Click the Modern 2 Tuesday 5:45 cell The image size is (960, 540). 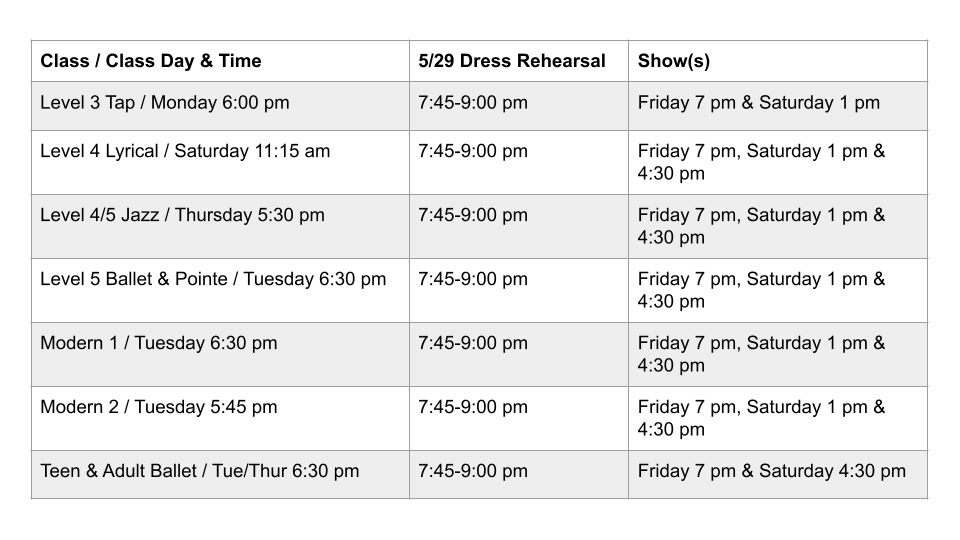click(220, 418)
